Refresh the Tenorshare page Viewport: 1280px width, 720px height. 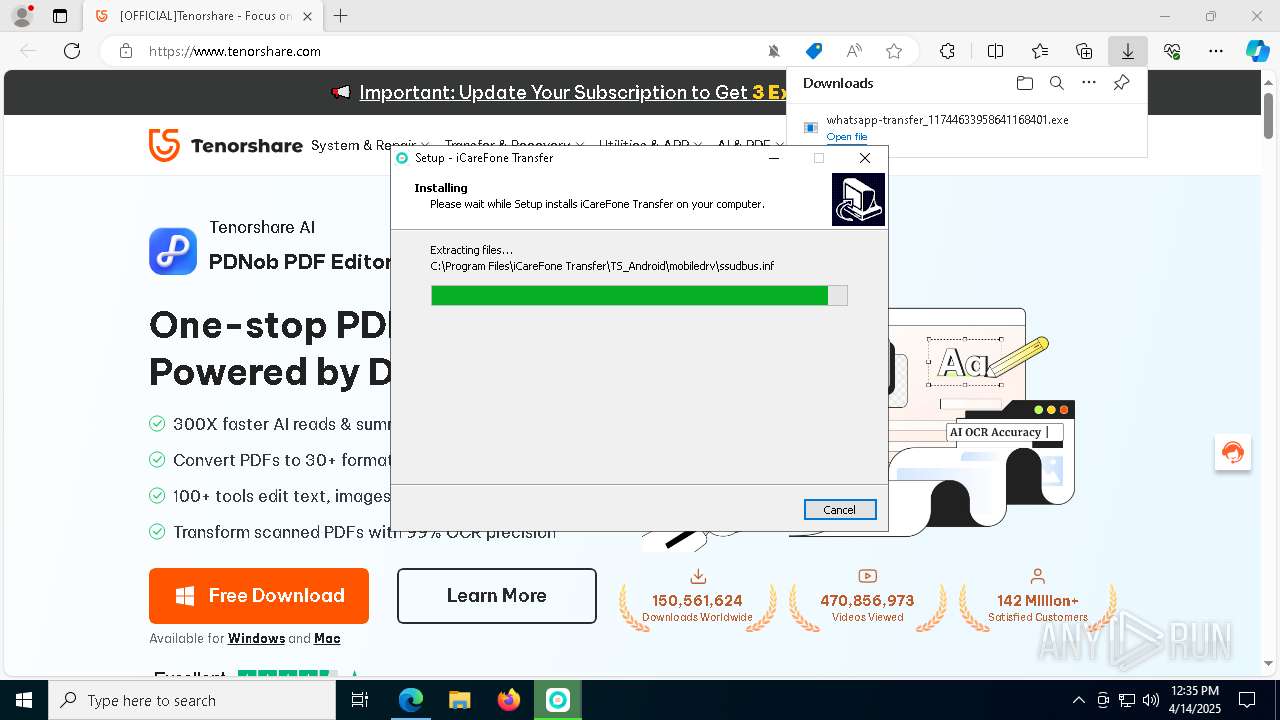coord(72,51)
